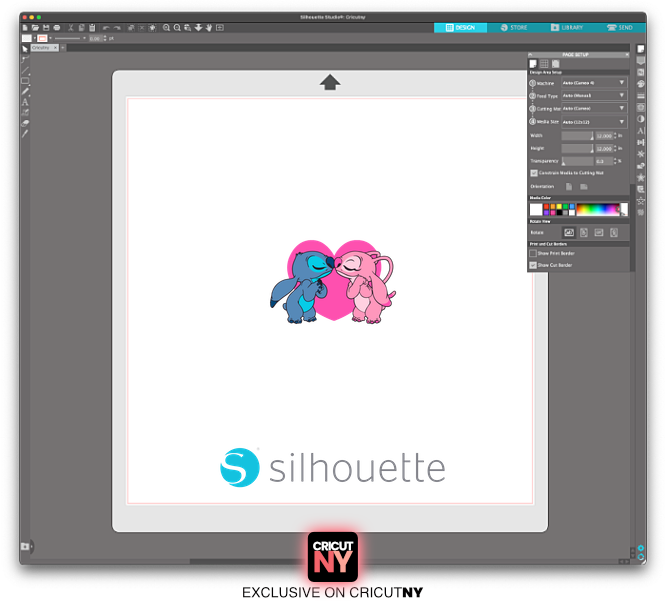The width and height of the screenshot is (665, 604).
Task: Close the Page Setup panel
Action: click(x=627, y=55)
